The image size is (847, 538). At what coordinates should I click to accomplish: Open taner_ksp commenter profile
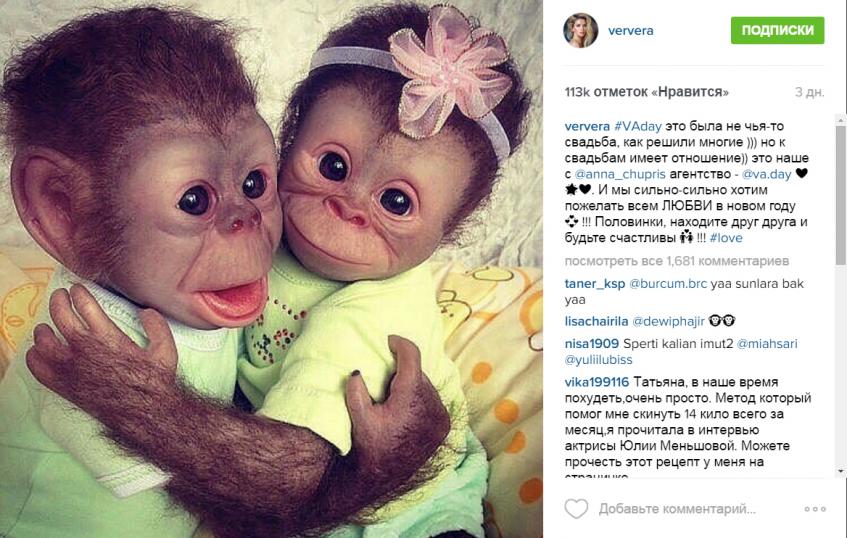(595, 284)
